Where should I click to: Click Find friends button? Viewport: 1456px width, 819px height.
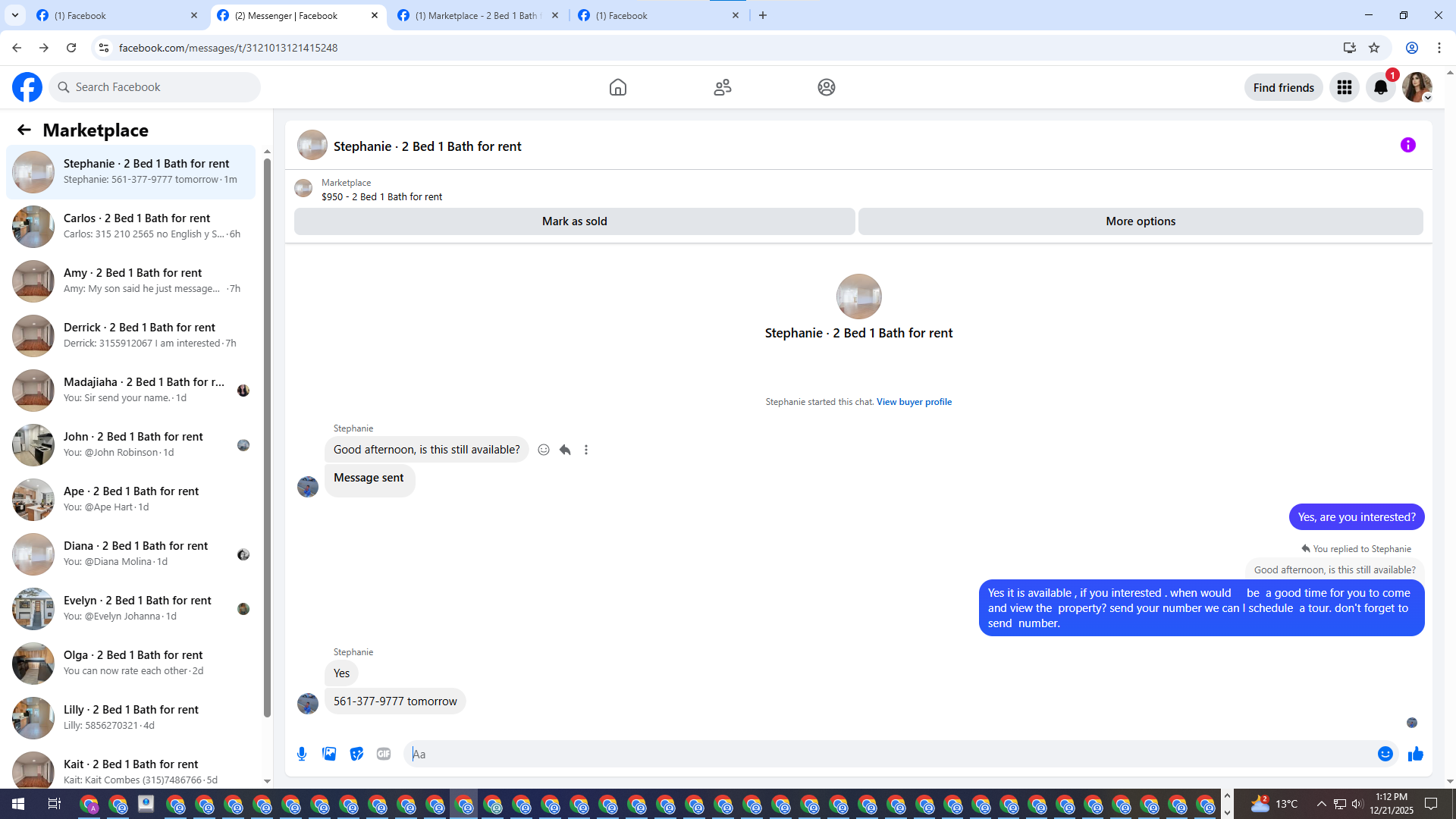click(1283, 88)
